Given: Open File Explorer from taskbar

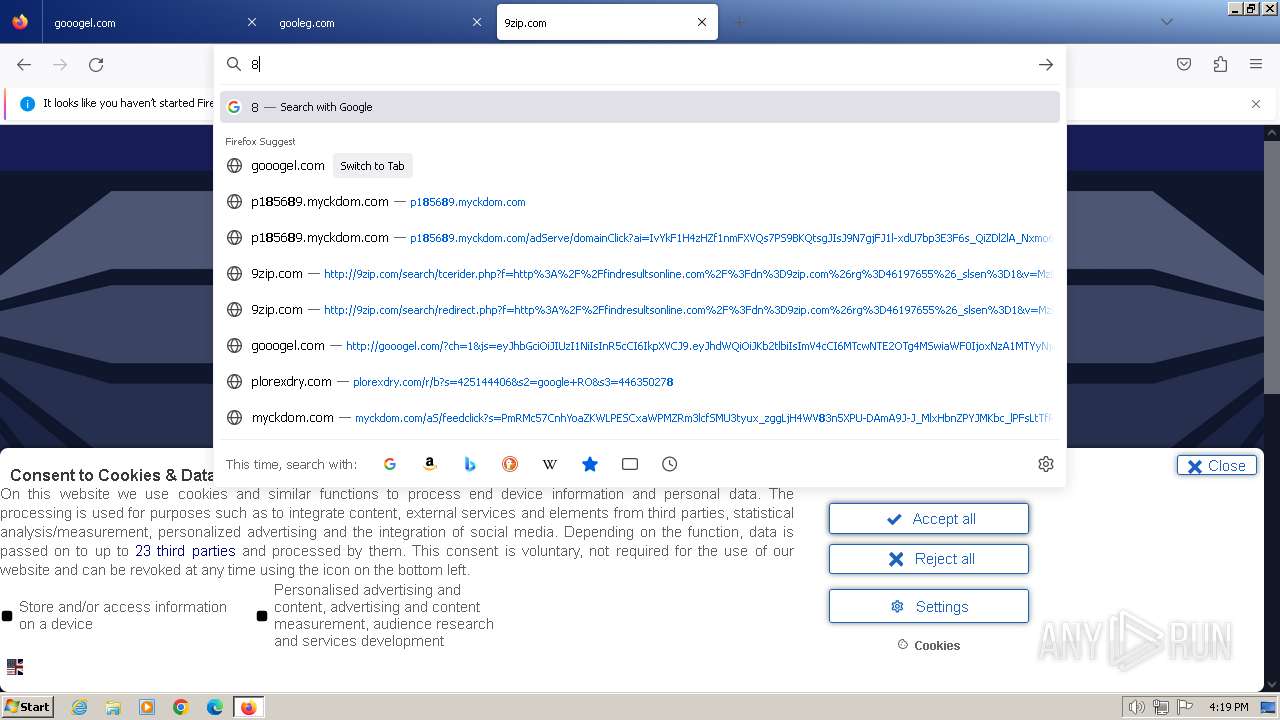Looking at the screenshot, I should [x=113, y=707].
